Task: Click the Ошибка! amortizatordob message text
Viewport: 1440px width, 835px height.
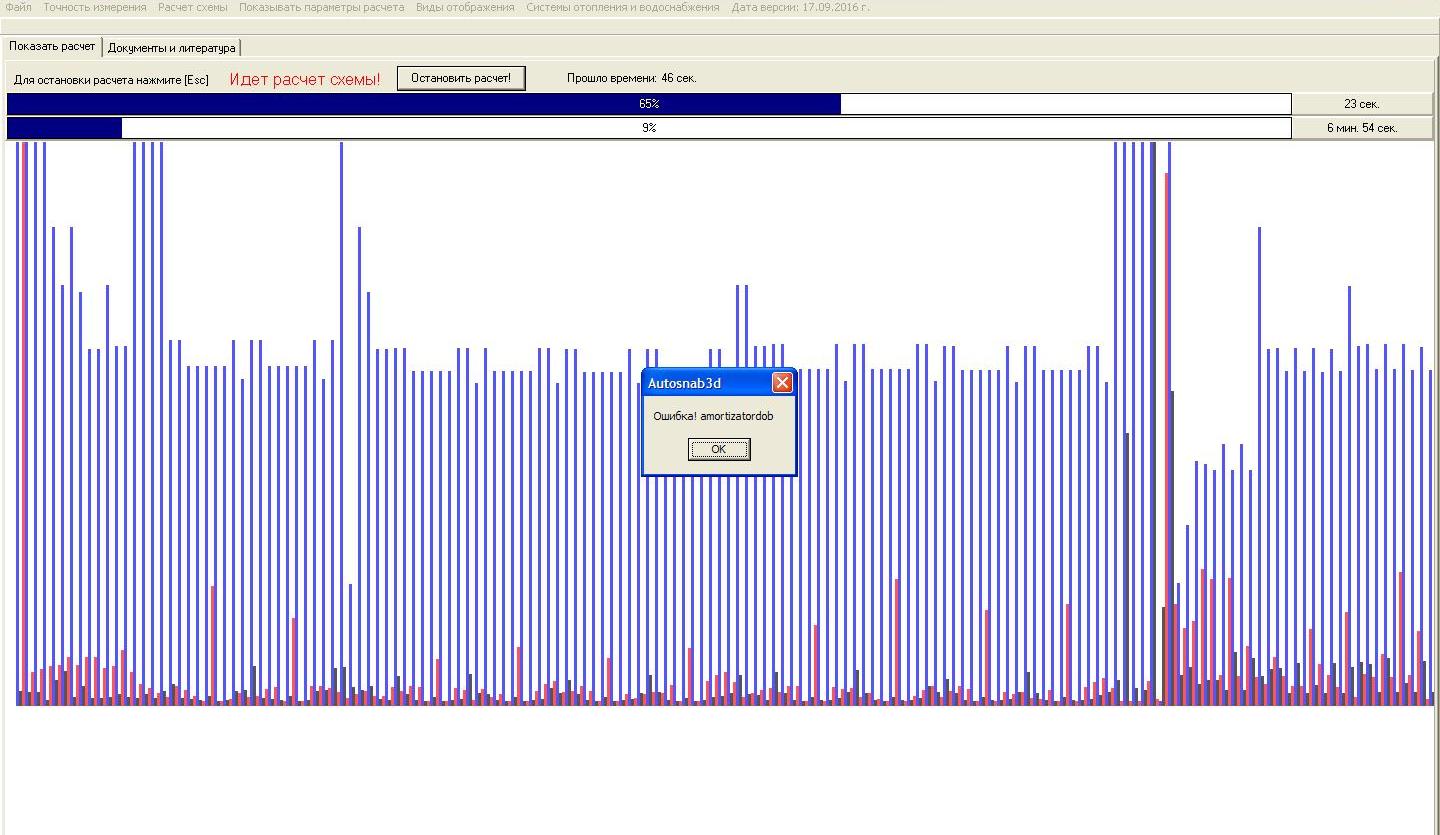Action: point(713,416)
